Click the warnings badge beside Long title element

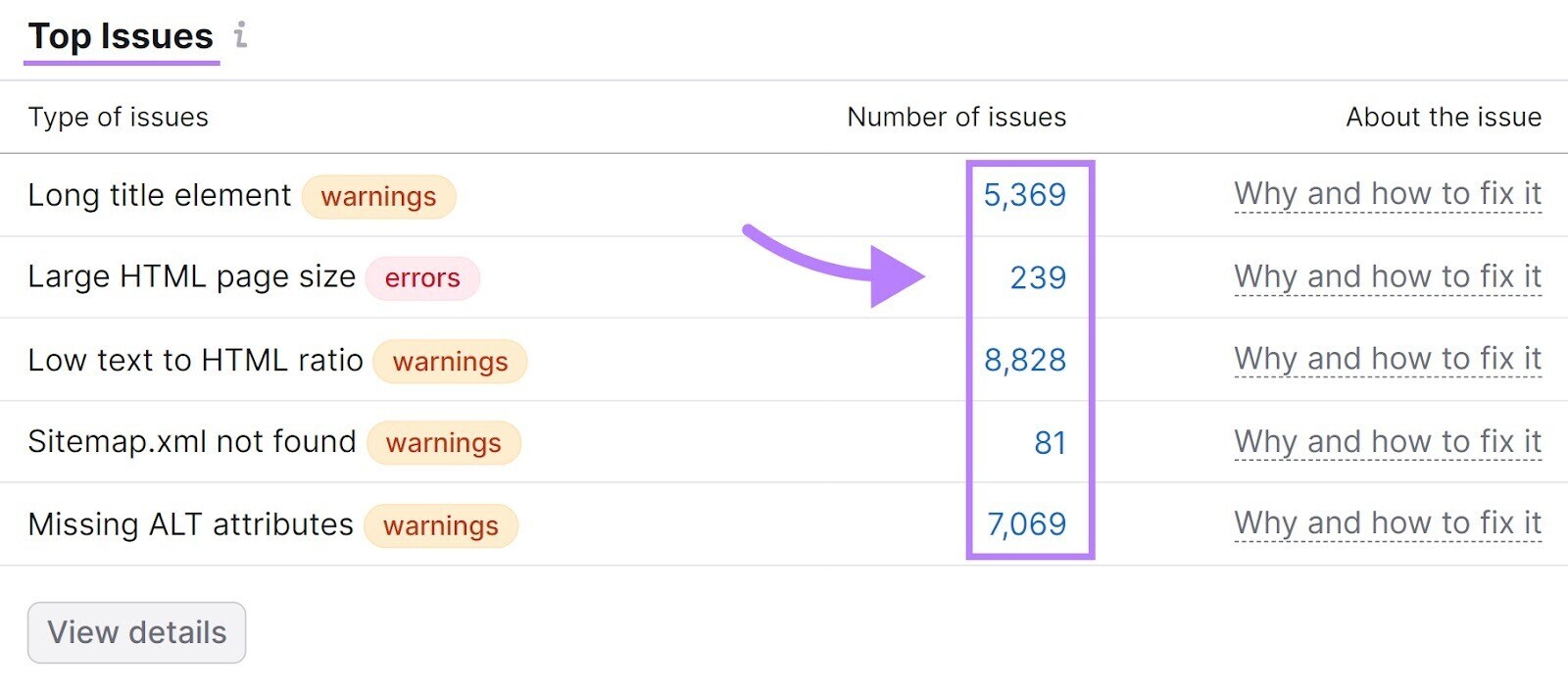pyautogui.click(x=378, y=196)
